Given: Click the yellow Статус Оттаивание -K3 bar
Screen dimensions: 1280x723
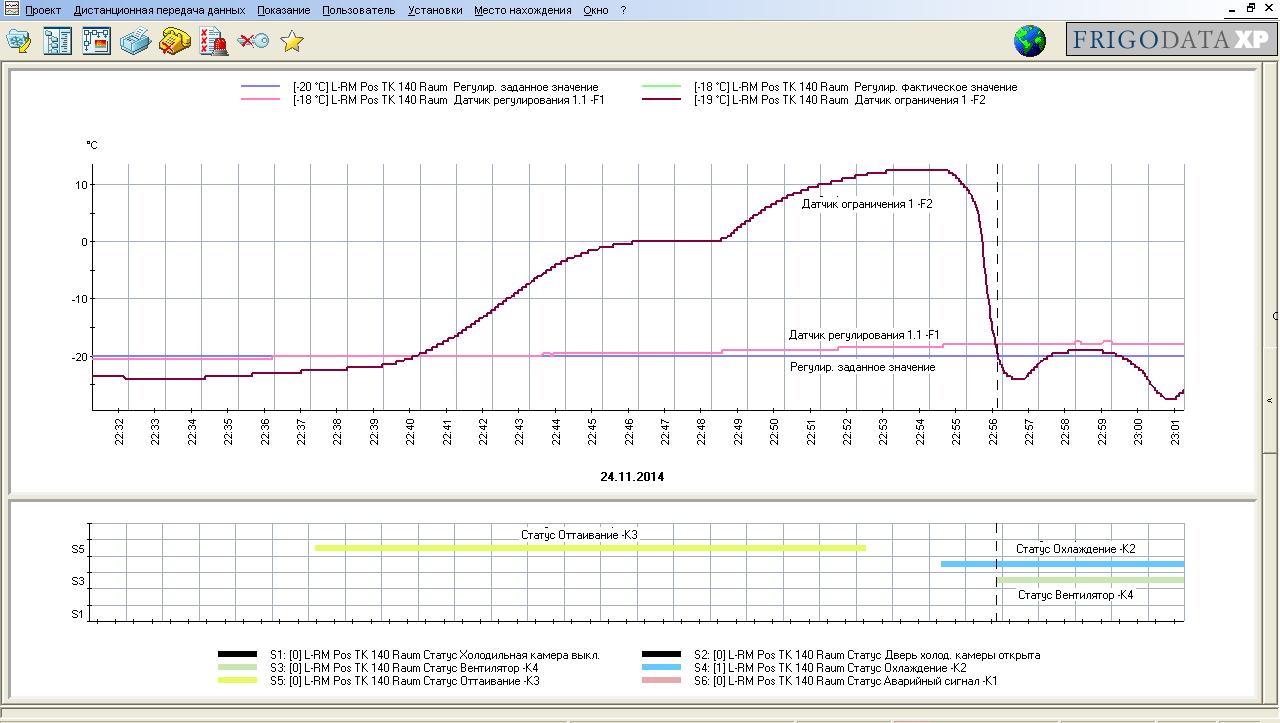Looking at the screenshot, I should [x=590, y=548].
